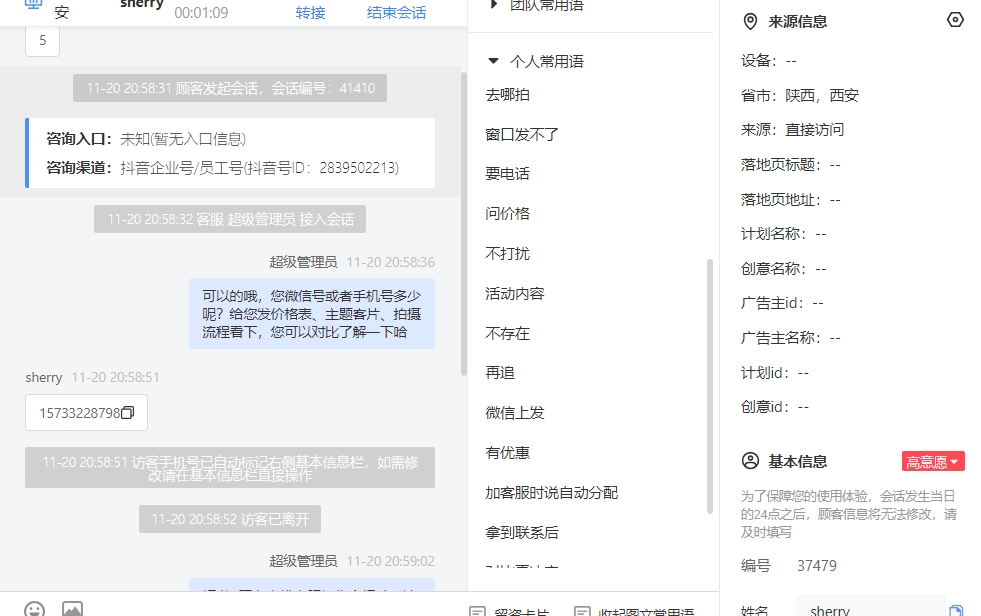Select the 微信上发 quick phrase

515,413
